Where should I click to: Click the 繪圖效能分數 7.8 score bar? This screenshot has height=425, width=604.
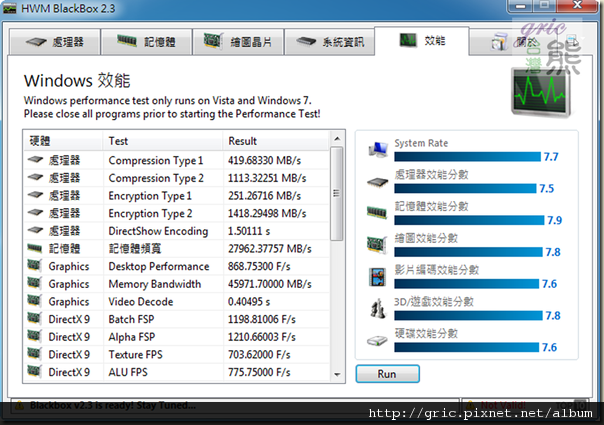click(x=468, y=252)
